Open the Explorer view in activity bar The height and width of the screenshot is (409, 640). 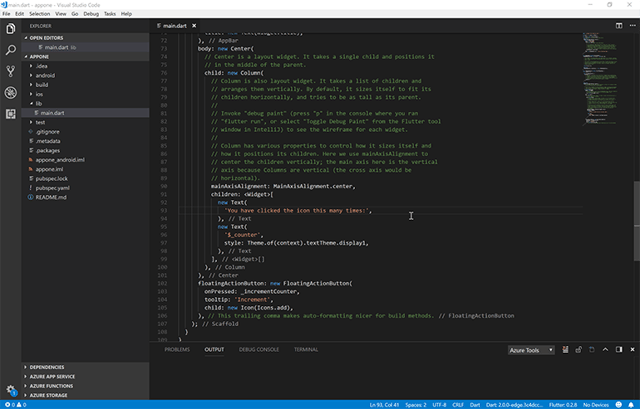click(11, 29)
